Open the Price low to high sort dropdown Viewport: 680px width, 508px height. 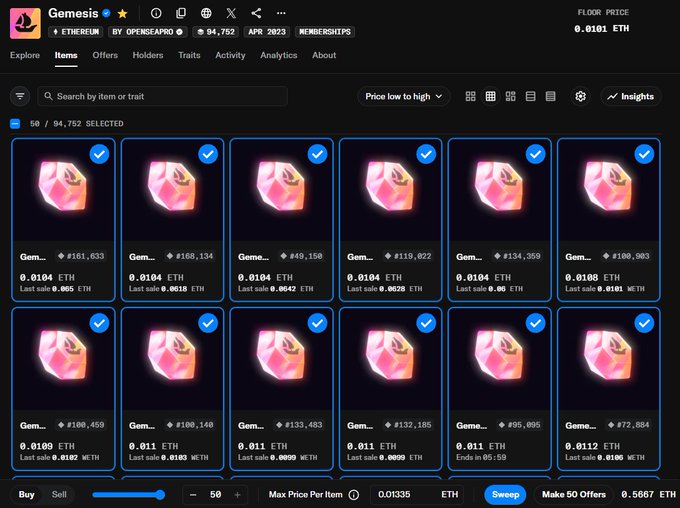point(404,96)
